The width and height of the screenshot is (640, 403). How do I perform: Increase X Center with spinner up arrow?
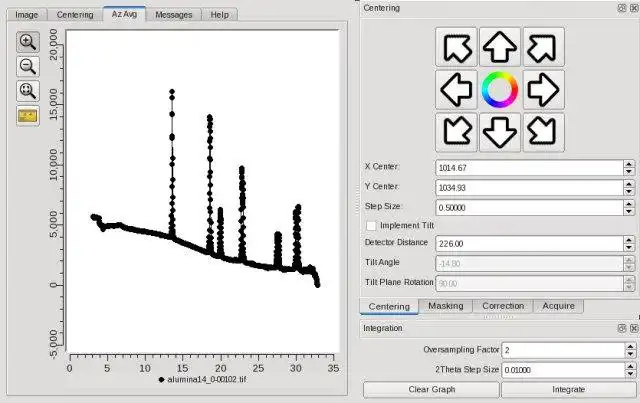[x=629, y=164]
